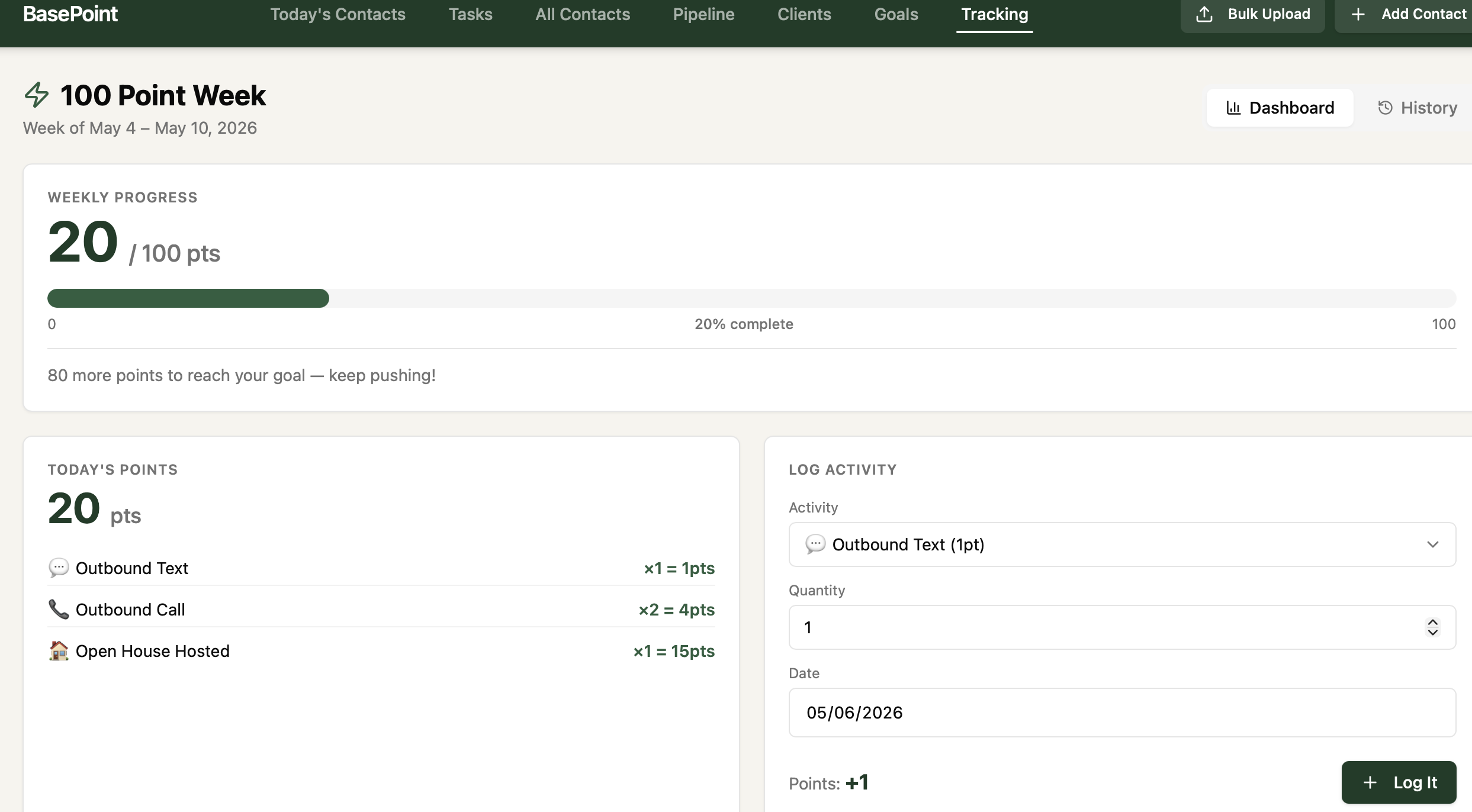Screen dimensions: 1472x812
Task: Click the Outbound Text row label
Action: coord(131,568)
